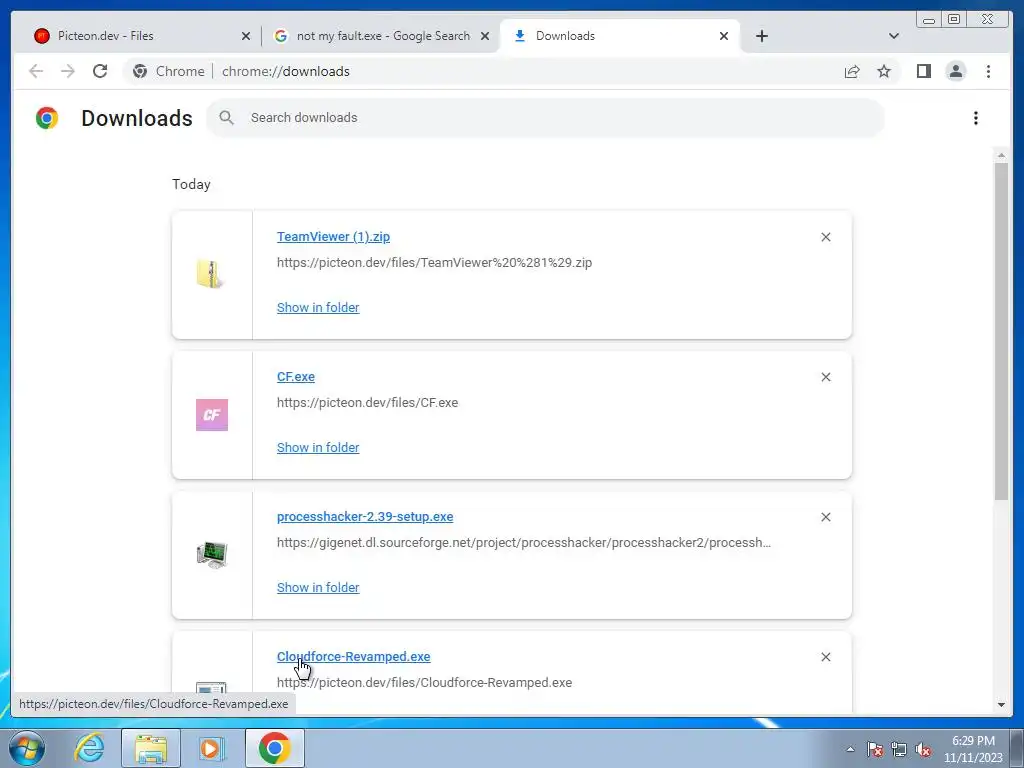Click the scrollbar up arrow
The image size is (1024, 768).
(x=1001, y=155)
